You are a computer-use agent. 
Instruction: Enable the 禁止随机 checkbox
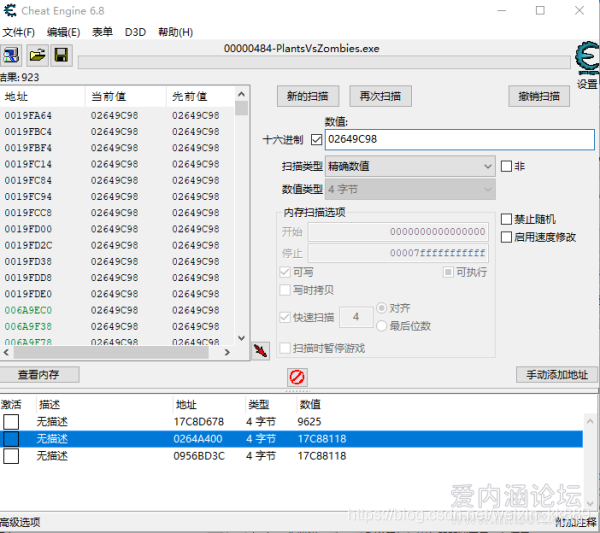click(506, 219)
